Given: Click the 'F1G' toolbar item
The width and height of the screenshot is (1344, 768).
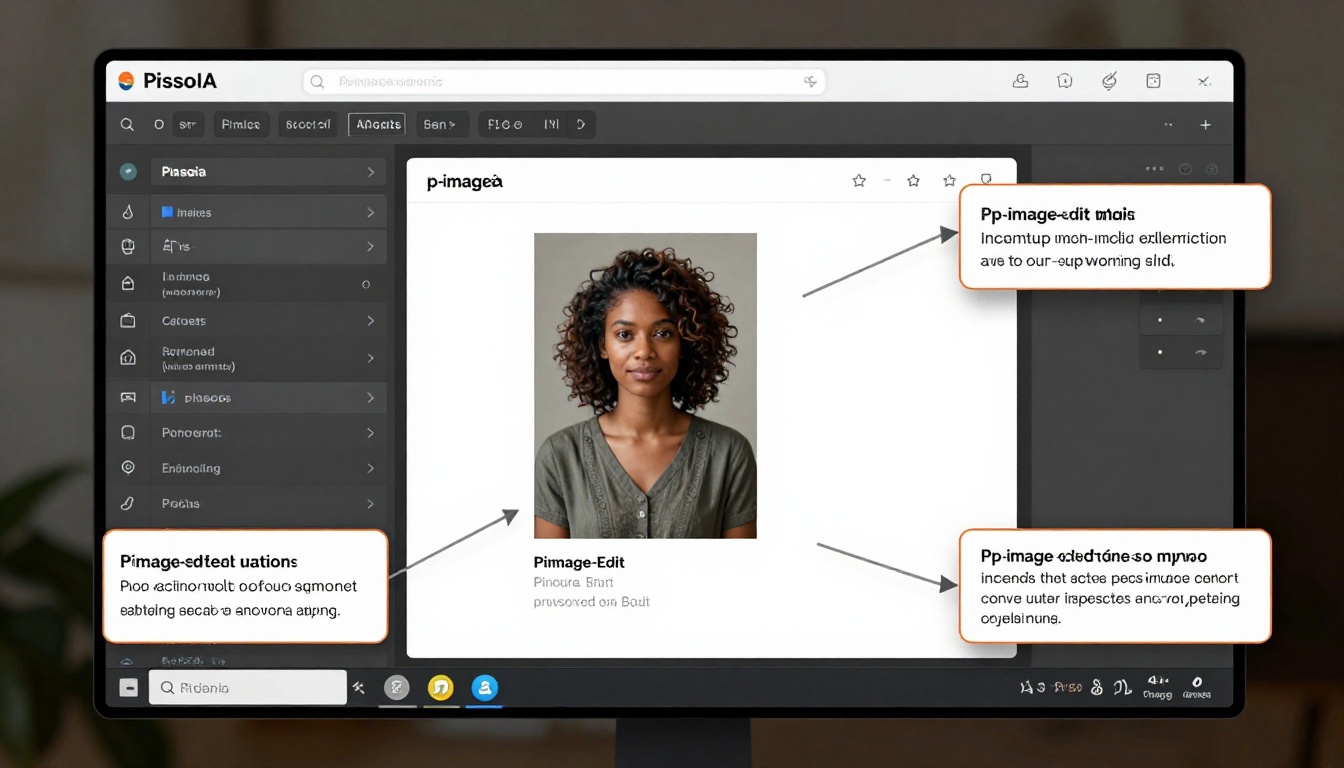Looking at the screenshot, I should click(504, 125).
